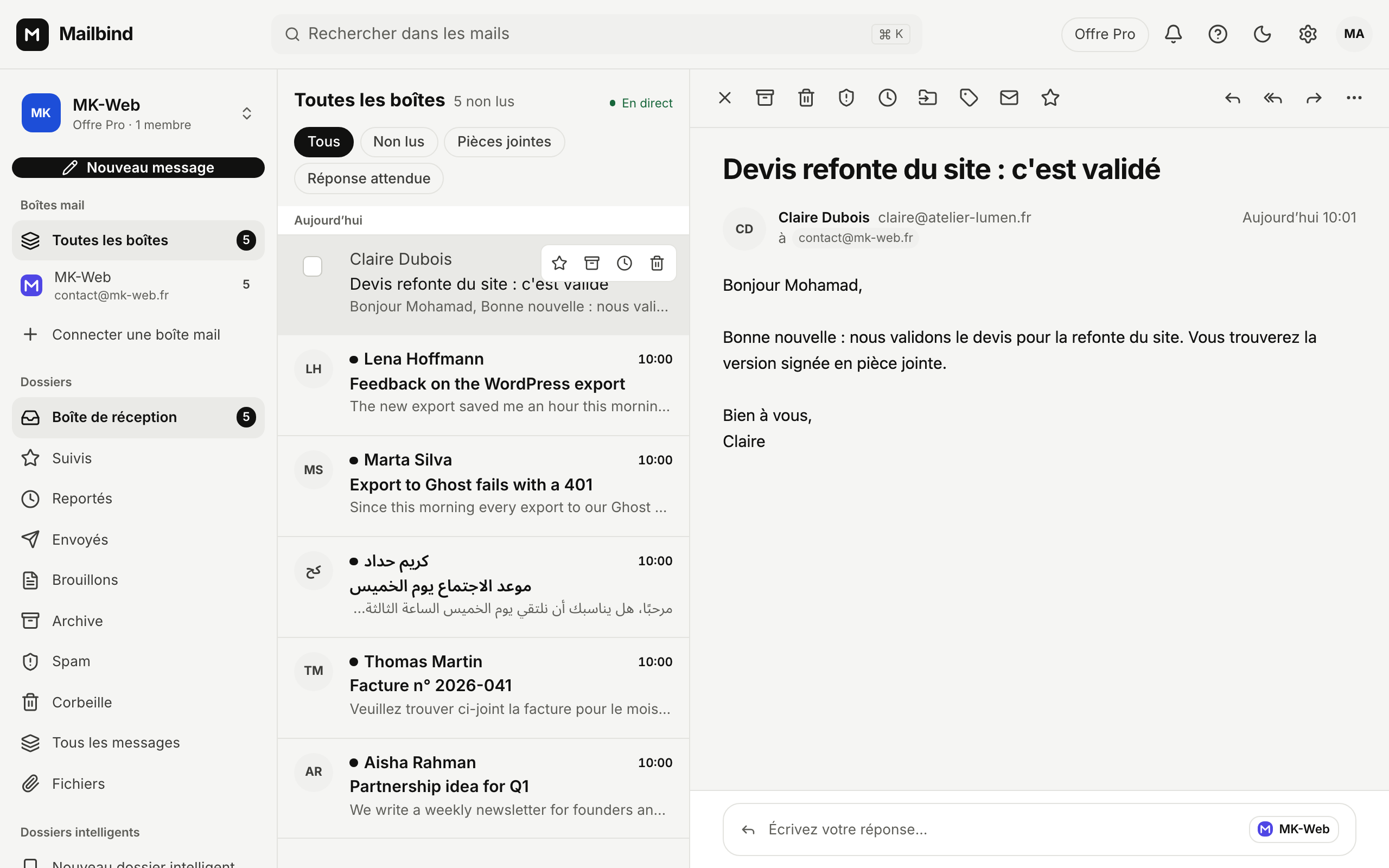Mark open email as spam with shield icon
Screen dimensions: 1389x868
846,98
